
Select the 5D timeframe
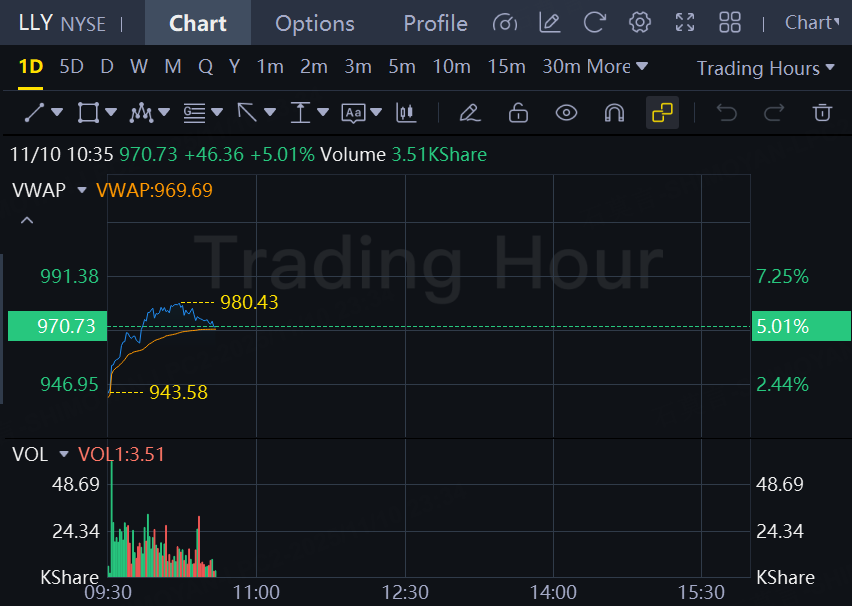click(x=71, y=67)
